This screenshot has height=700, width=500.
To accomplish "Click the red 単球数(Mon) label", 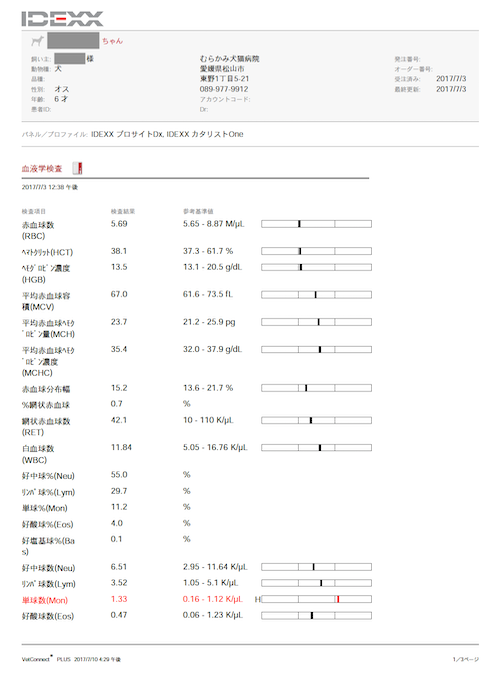I will coord(45,600).
